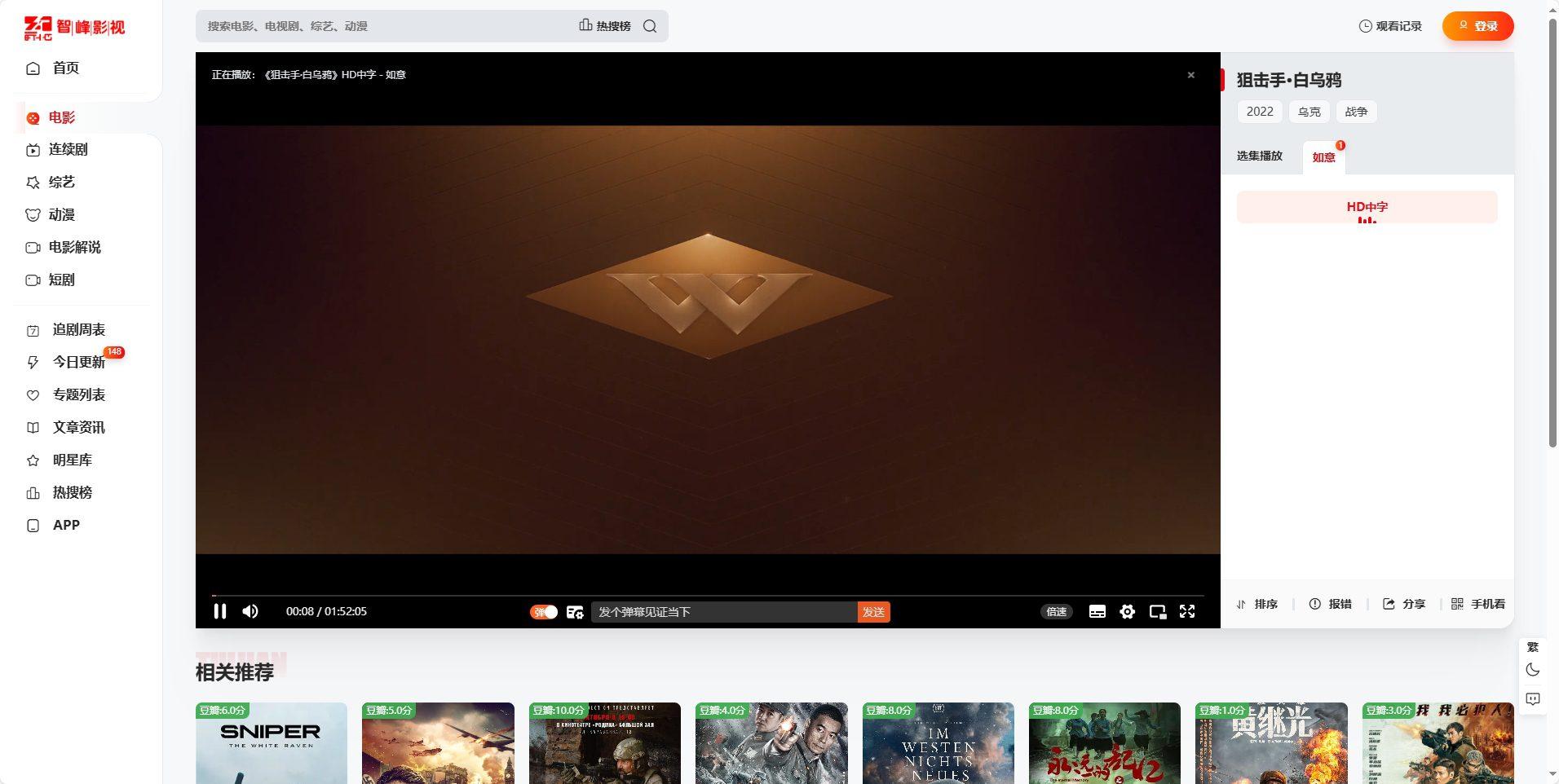Select the 如意 source tab
Image resolution: width=1559 pixels, height=784 pixels.
pyautogui.click(x=1323, y=157)
